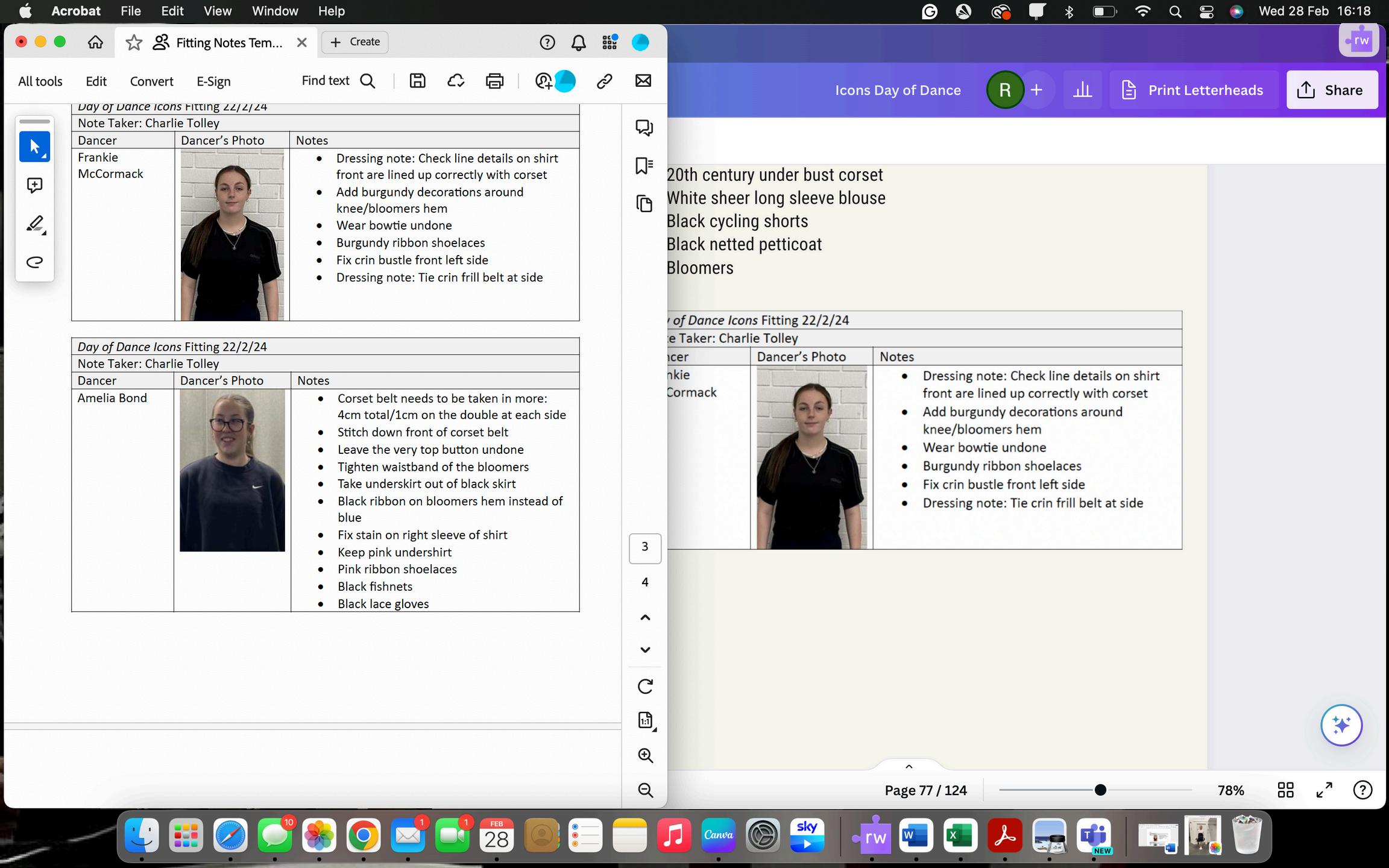The height and width of the screenshot is (868, 1389).
Task: Click the save file icon
Action: pyautogui.click(x=417, y=81)
